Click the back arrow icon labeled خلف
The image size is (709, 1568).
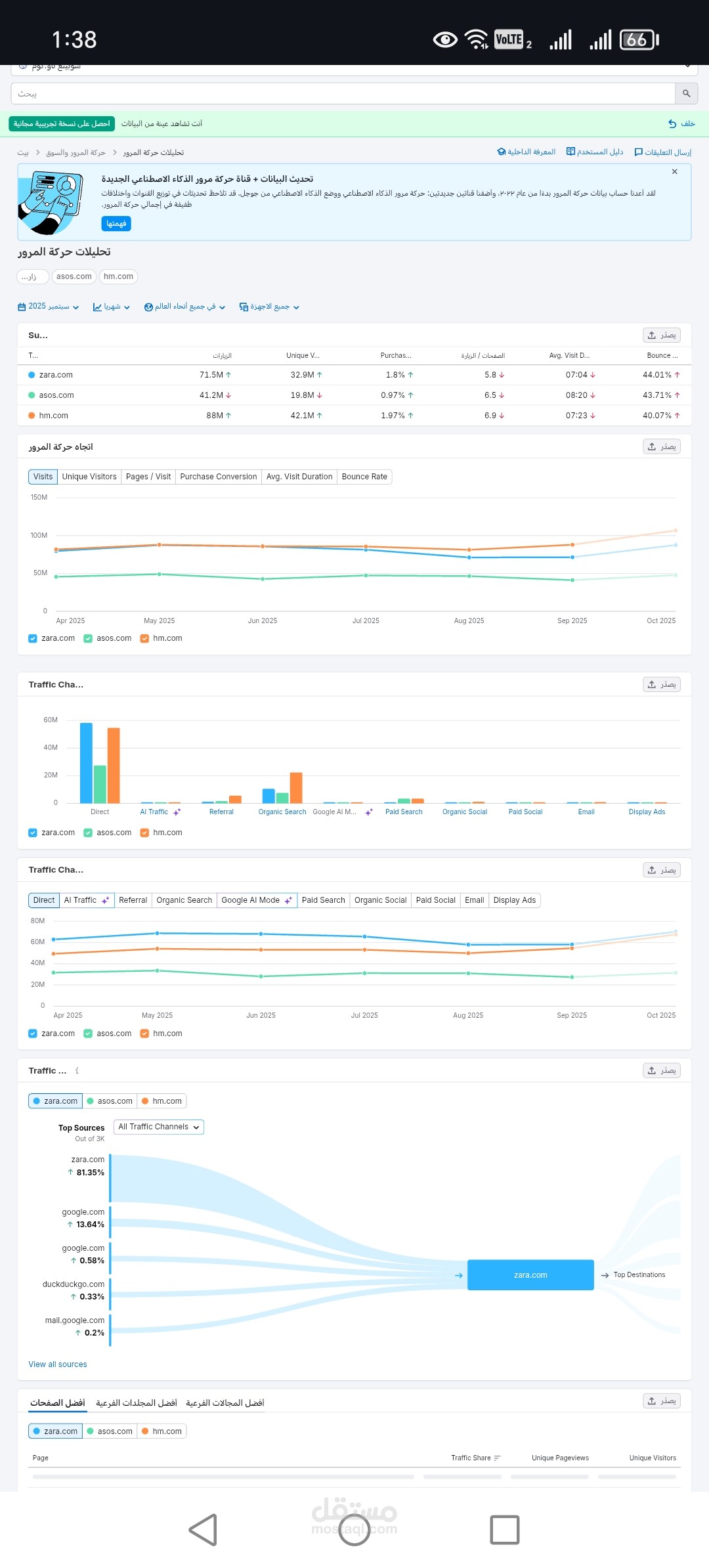click(672, 123)
